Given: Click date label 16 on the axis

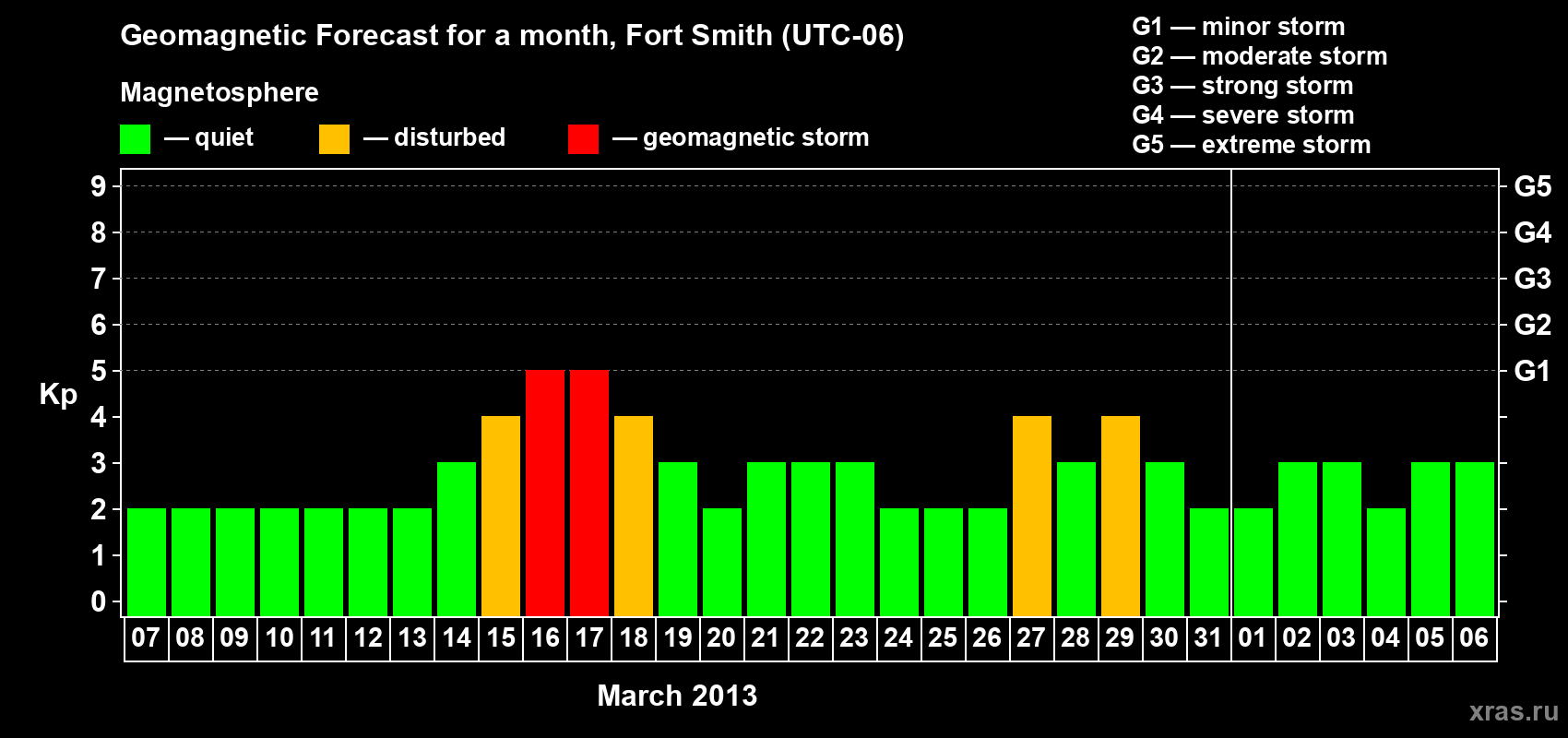Looking at the screenshot, I should (x=544, y=637).
